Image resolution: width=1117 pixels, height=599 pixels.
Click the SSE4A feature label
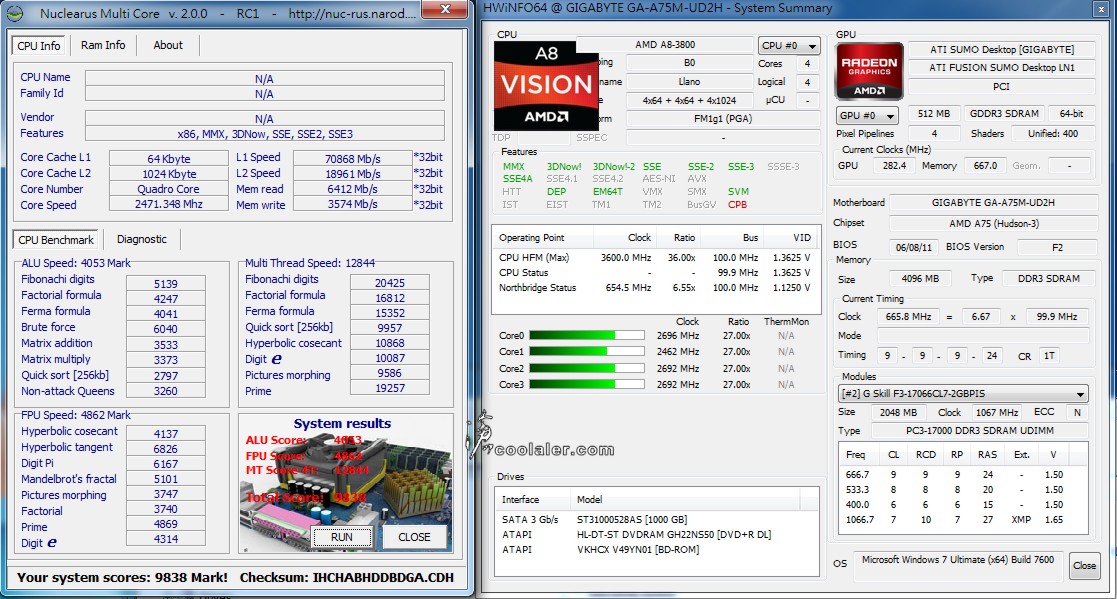click(517, 179)
